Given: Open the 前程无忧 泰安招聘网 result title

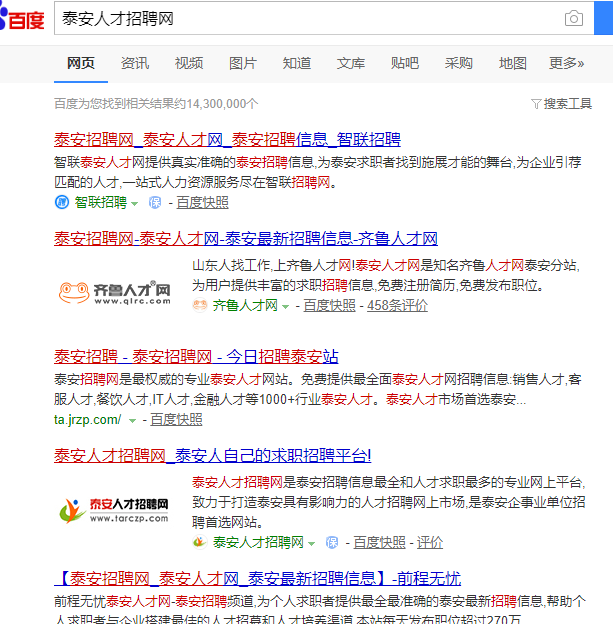Looking at the screenshot, I should (x=258, y=578).
